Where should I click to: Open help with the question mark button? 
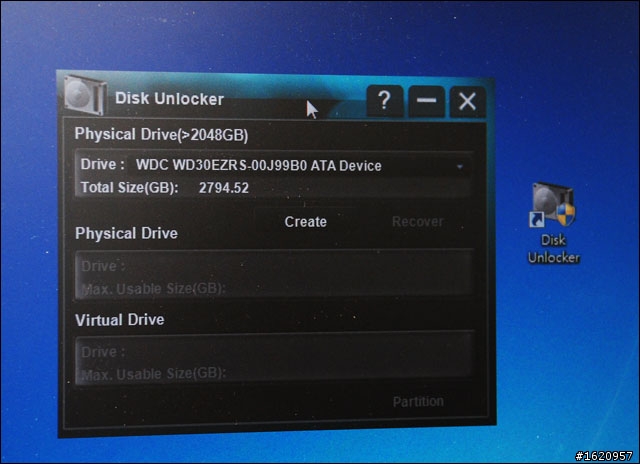384,100
